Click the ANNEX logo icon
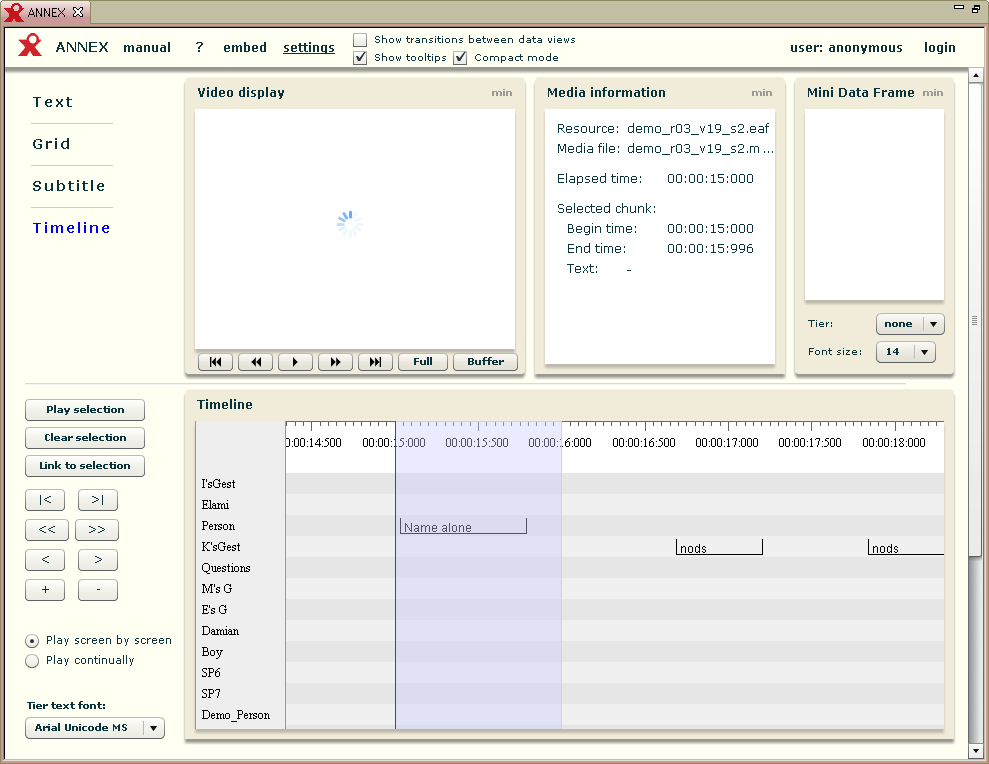Screen dimensions: 989x764 [30, 46]
